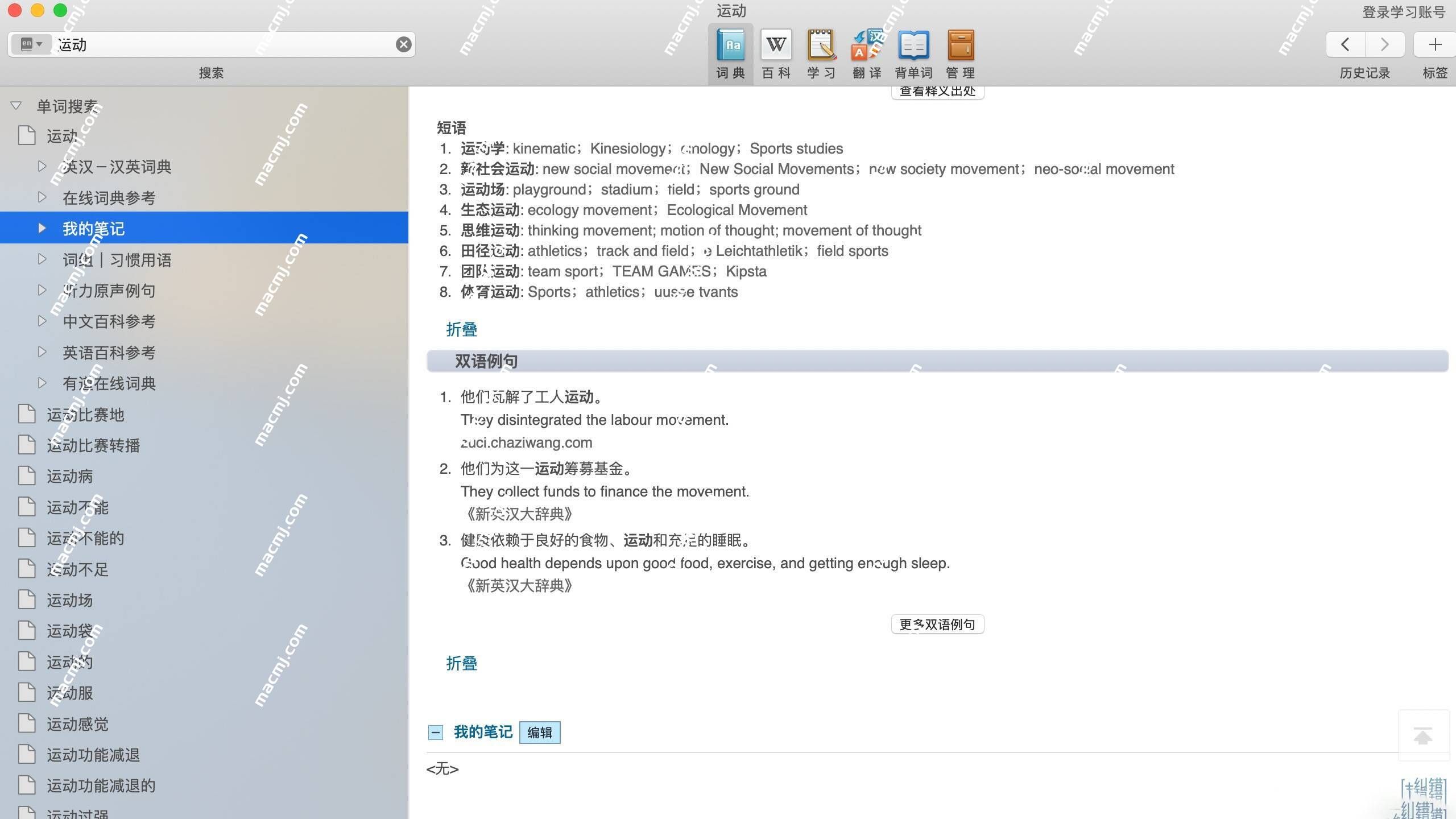Toggle visibility of 我的笔记 section
Image resolution: width=1456 pixels, height=819 pixels.
click(435, 732)
